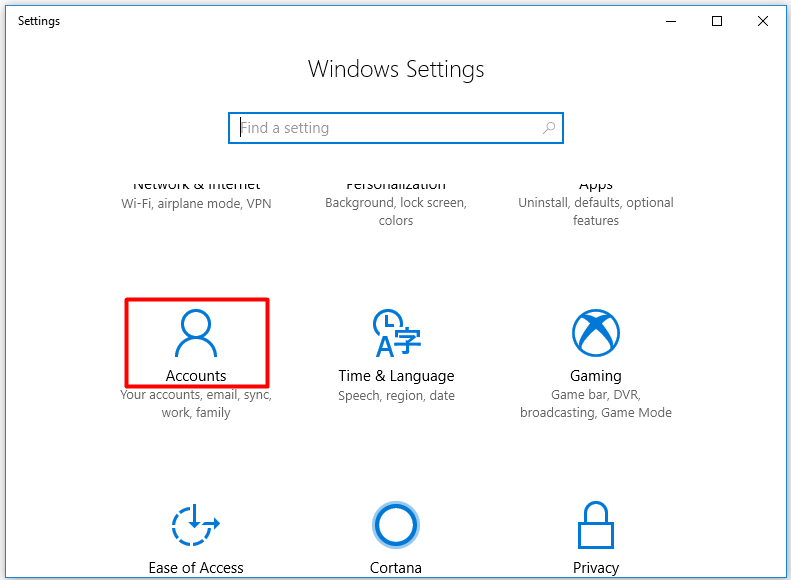This screenshot has width=791, height=580.
Task: Select the Cortana label
Action: (396, 568)
